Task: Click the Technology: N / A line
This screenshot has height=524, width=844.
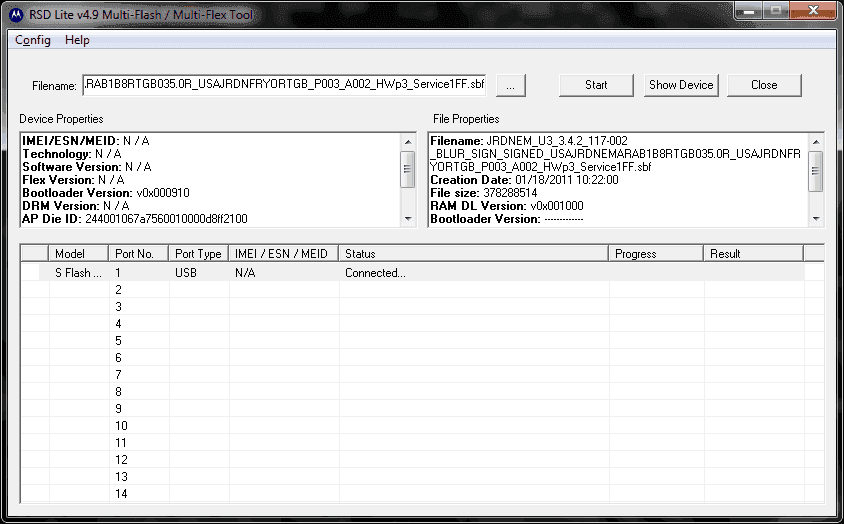Action: (x=72, y=154)
